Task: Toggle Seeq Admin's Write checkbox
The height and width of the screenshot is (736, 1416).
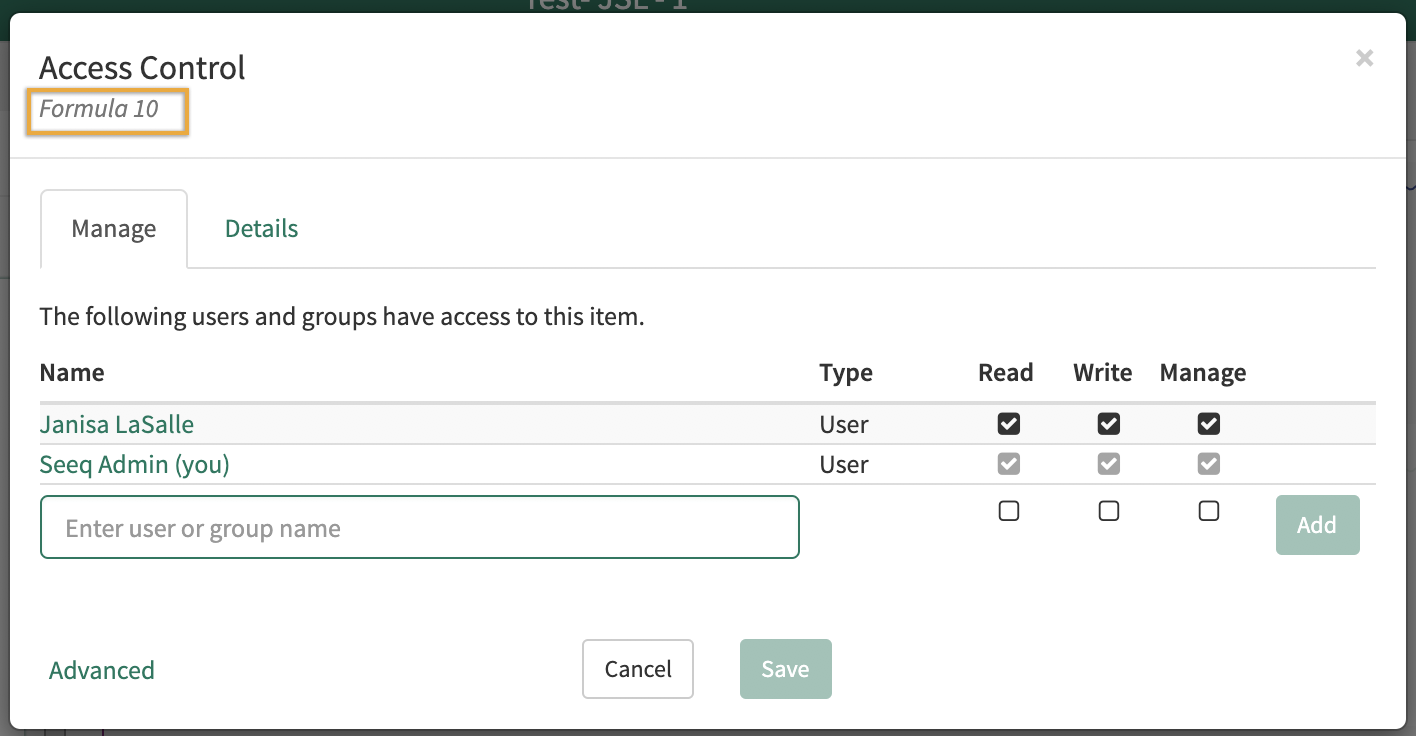Action: click(1109, 465)
